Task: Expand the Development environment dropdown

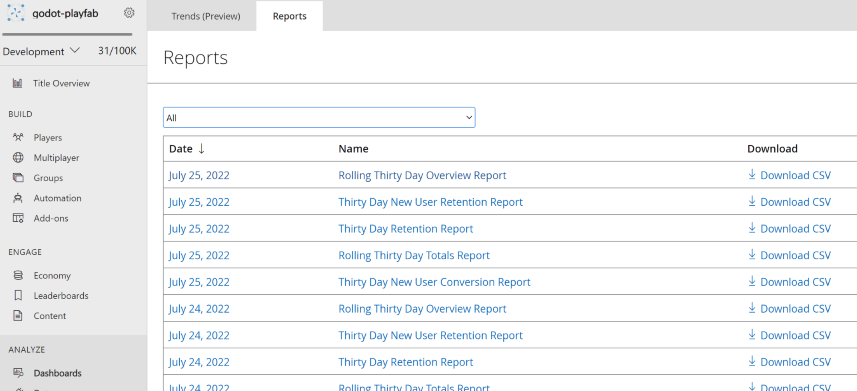Action: click(x=41, y=51)
